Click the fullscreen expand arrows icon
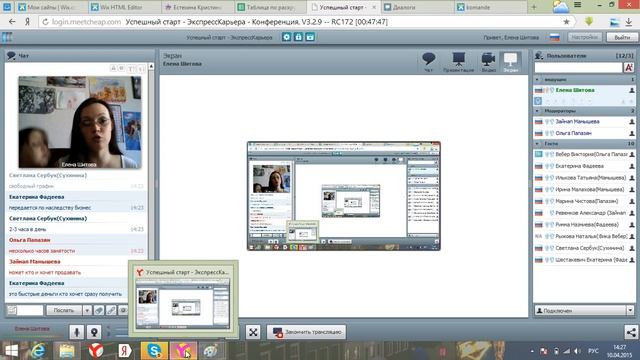The height and width of the screenshot is (360, 640). click(x=253, y=332)
